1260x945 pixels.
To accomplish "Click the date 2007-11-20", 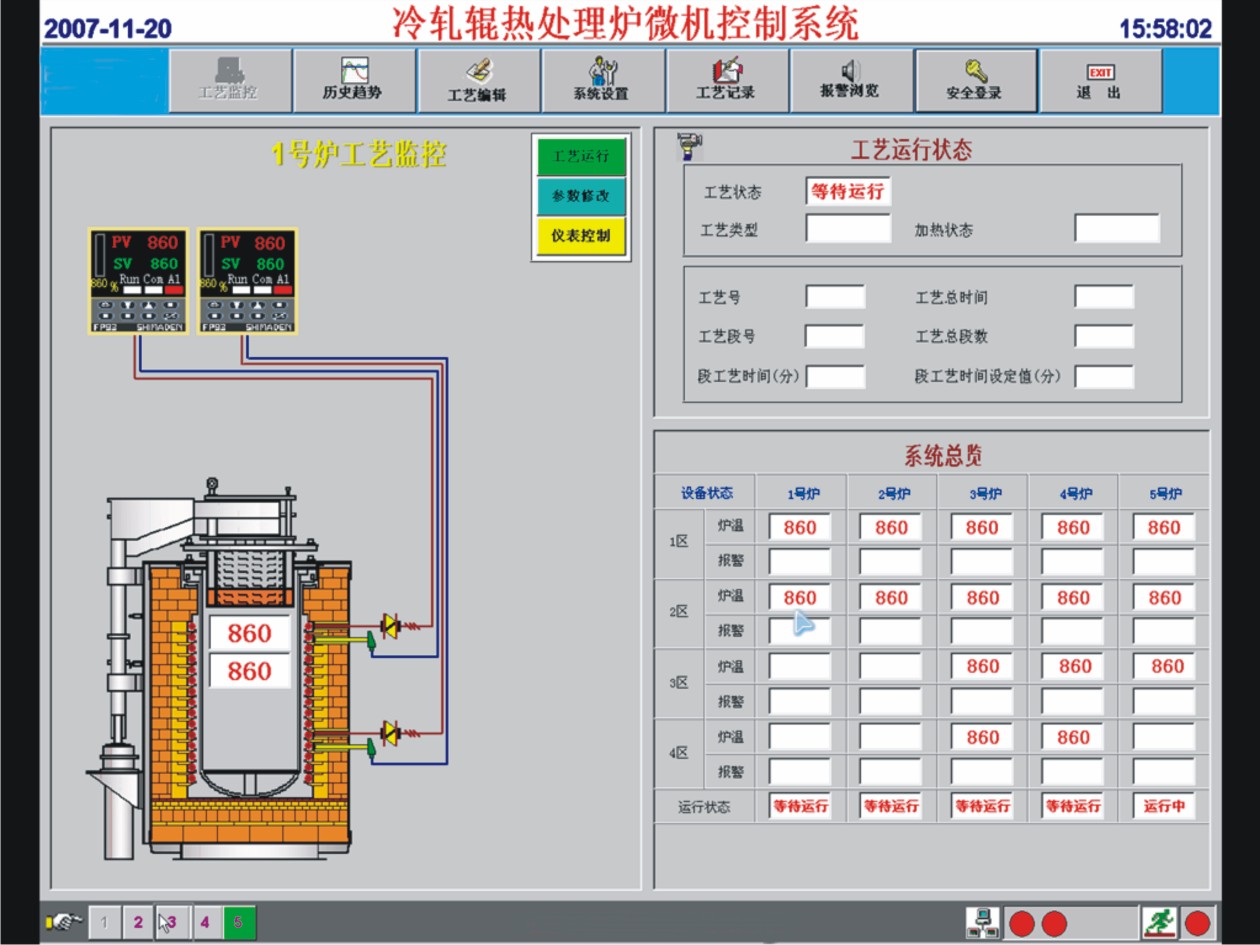I will 108,28.
